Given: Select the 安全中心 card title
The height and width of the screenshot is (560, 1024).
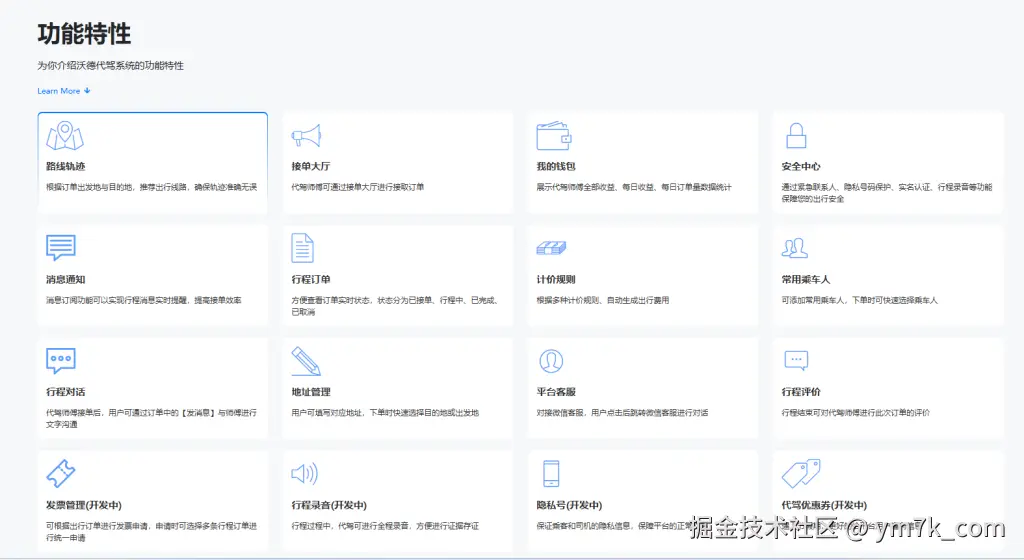Looking at the screenshot, I should click(801, 166).
